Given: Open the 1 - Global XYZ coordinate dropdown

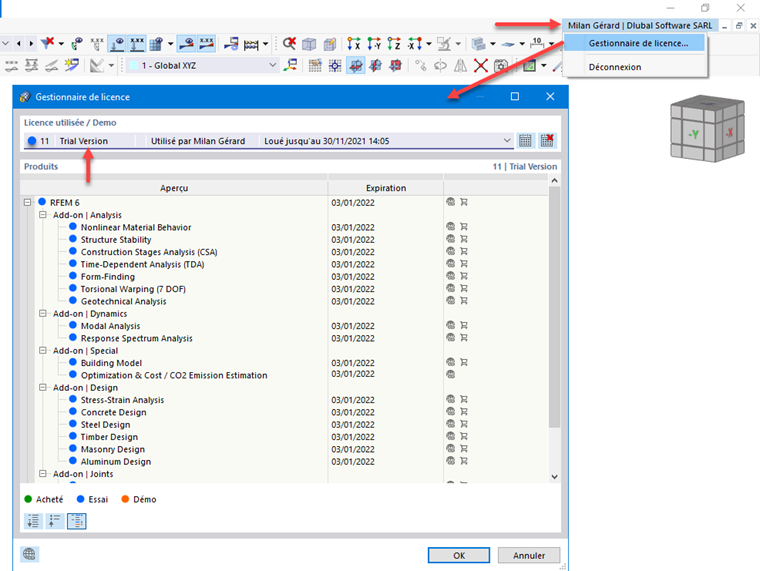Looking at the screenshot, I should click(x=202, y=65).
